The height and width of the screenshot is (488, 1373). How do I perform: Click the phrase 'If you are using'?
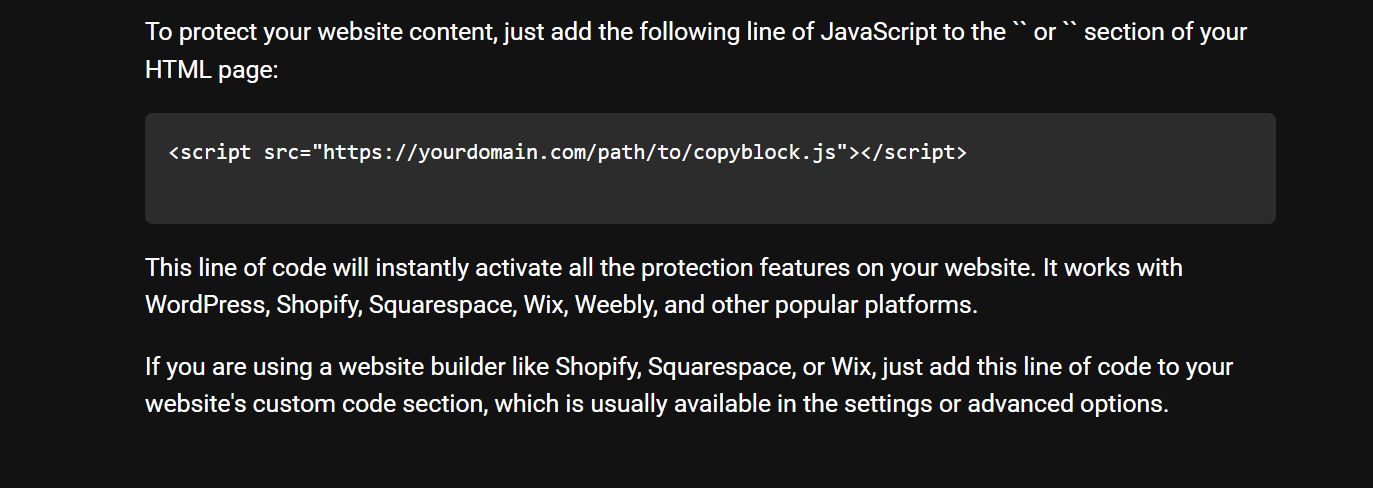(x=228, y=367)
